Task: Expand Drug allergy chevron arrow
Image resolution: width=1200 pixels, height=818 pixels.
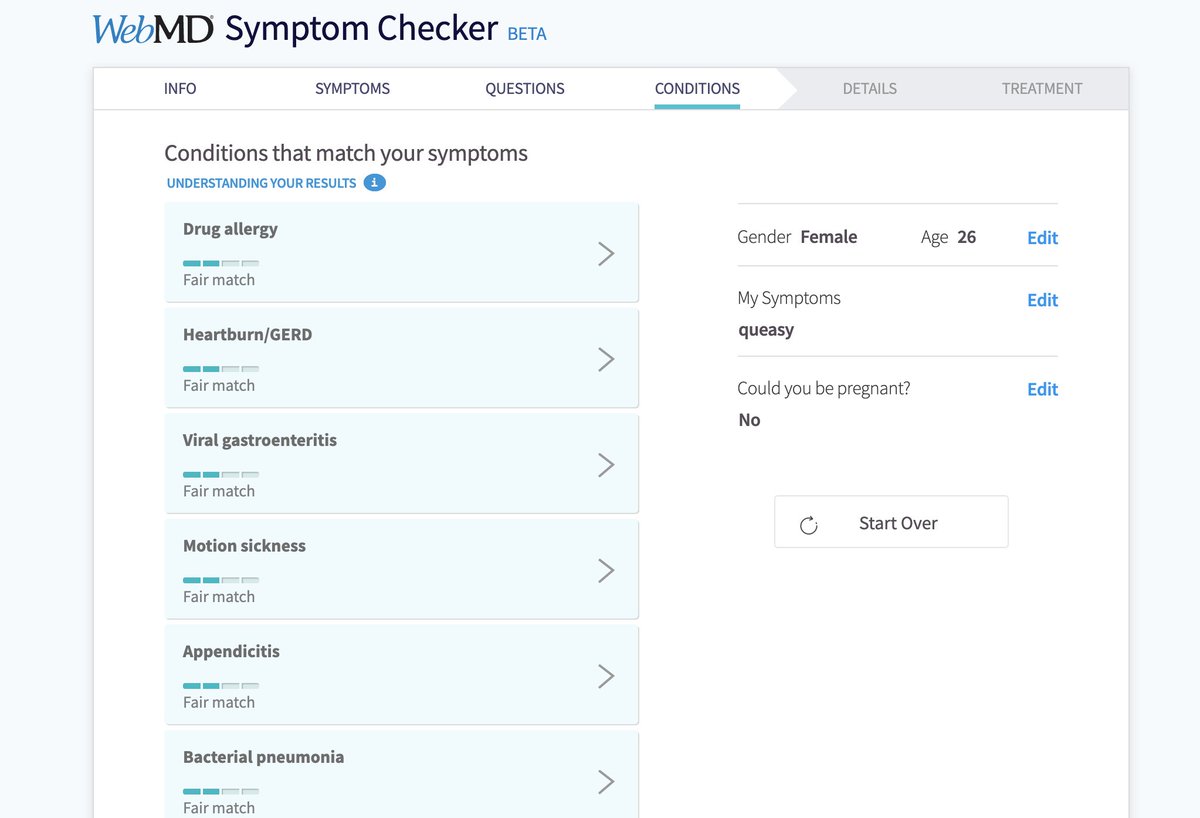Action: pyautogui.click(x=606, y=254)
